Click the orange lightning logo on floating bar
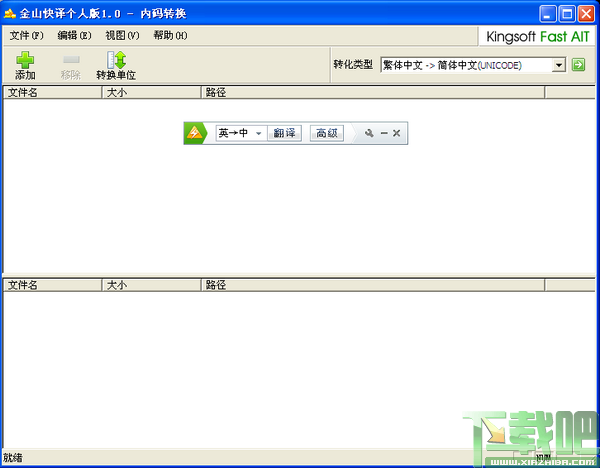The image size is (600, 468). 195,133
